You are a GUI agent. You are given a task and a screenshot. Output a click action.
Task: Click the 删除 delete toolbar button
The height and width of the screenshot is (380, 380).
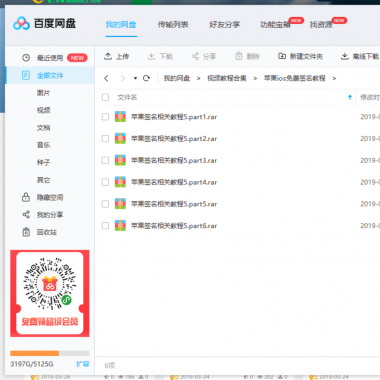(x=247, y=56)
